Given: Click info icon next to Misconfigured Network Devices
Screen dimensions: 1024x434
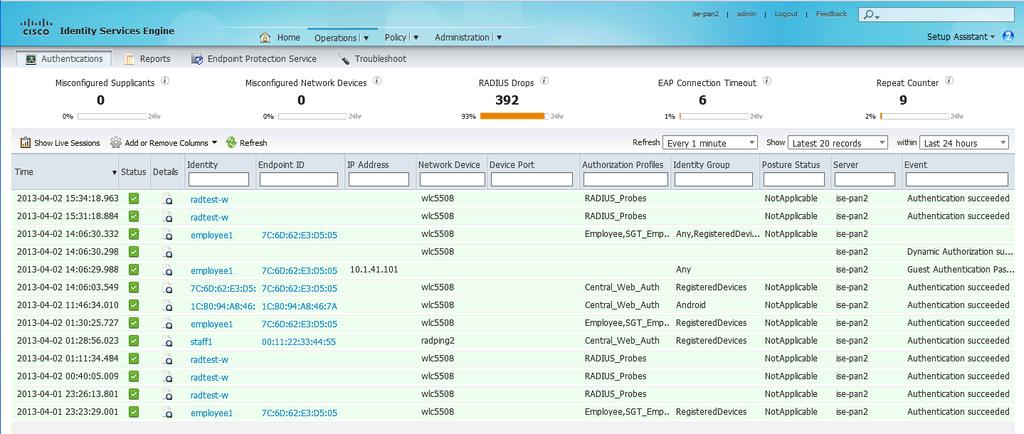Looking at the screenshot, I should (377, 82).
